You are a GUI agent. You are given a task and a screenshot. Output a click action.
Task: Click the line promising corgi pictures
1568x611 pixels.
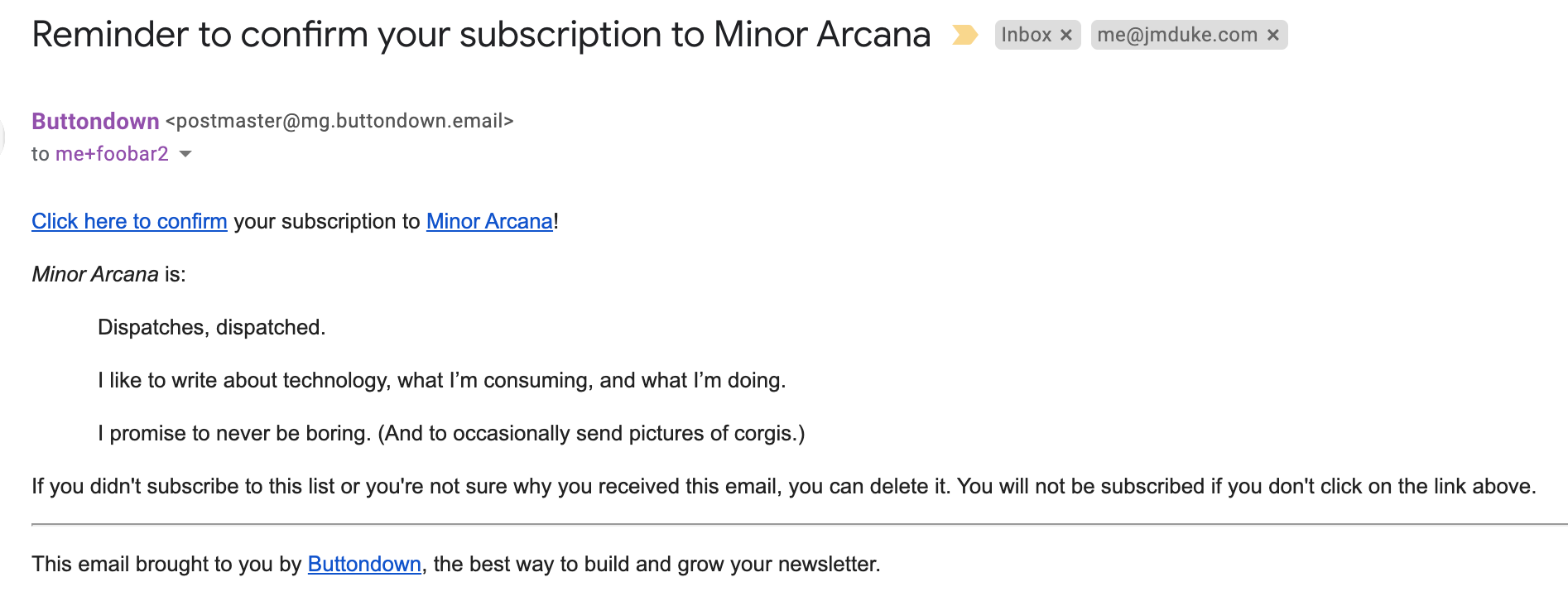450,433
